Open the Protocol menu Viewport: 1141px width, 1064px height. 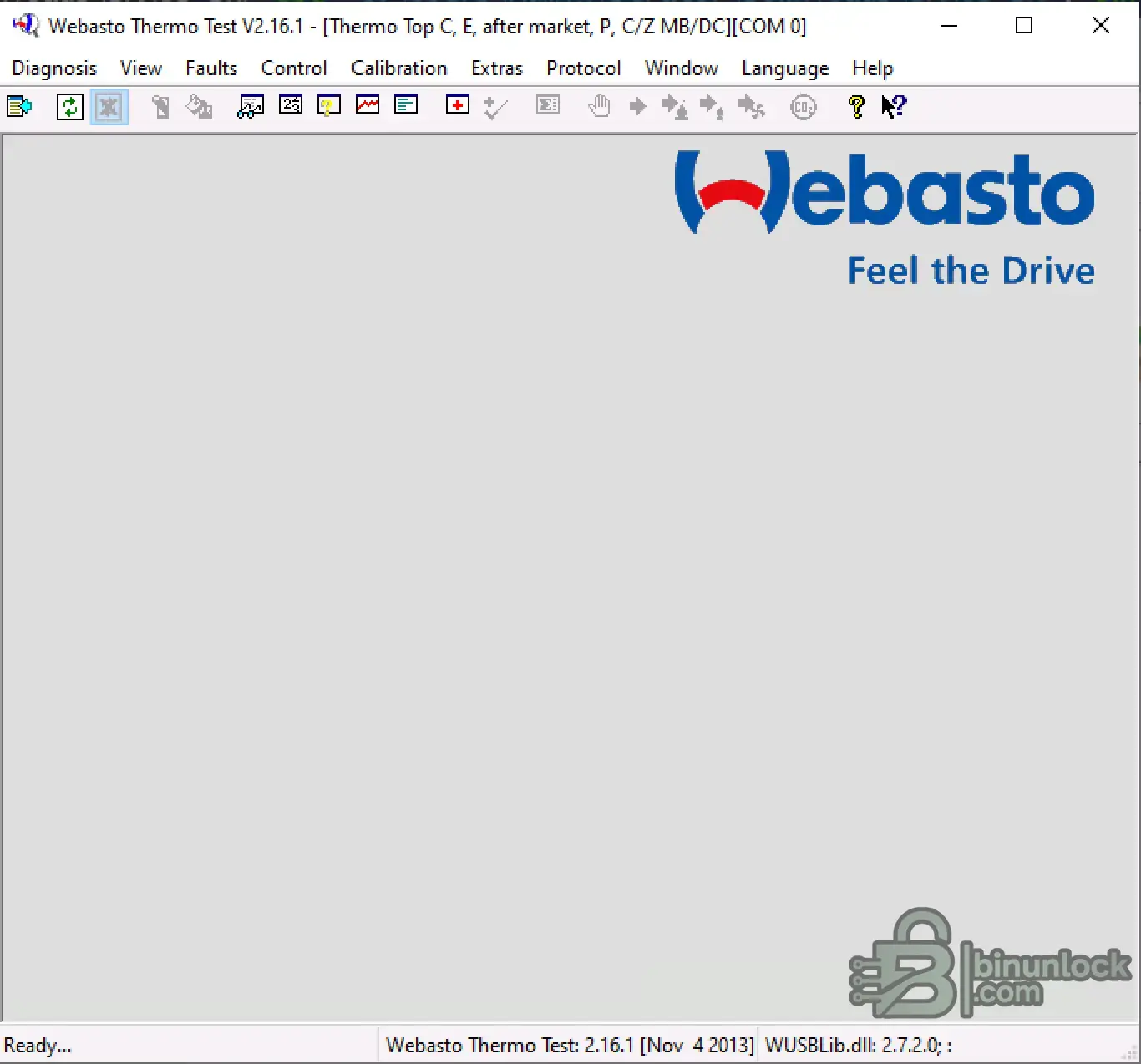click(x=584, y=68)
